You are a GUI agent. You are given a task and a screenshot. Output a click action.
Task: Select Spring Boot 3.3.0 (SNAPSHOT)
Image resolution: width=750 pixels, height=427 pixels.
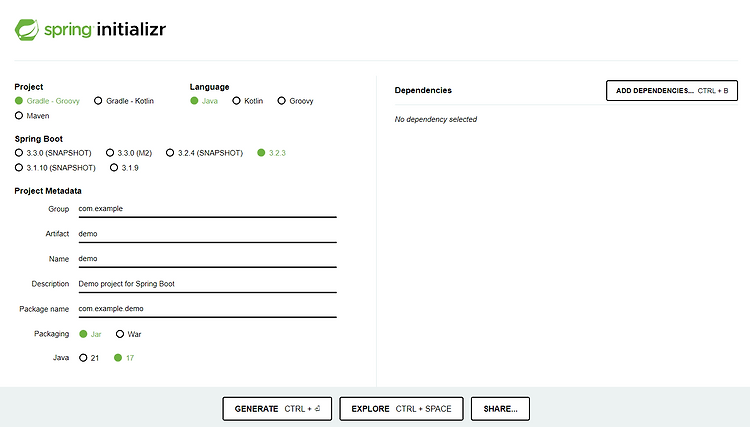(x=53, y=153)
